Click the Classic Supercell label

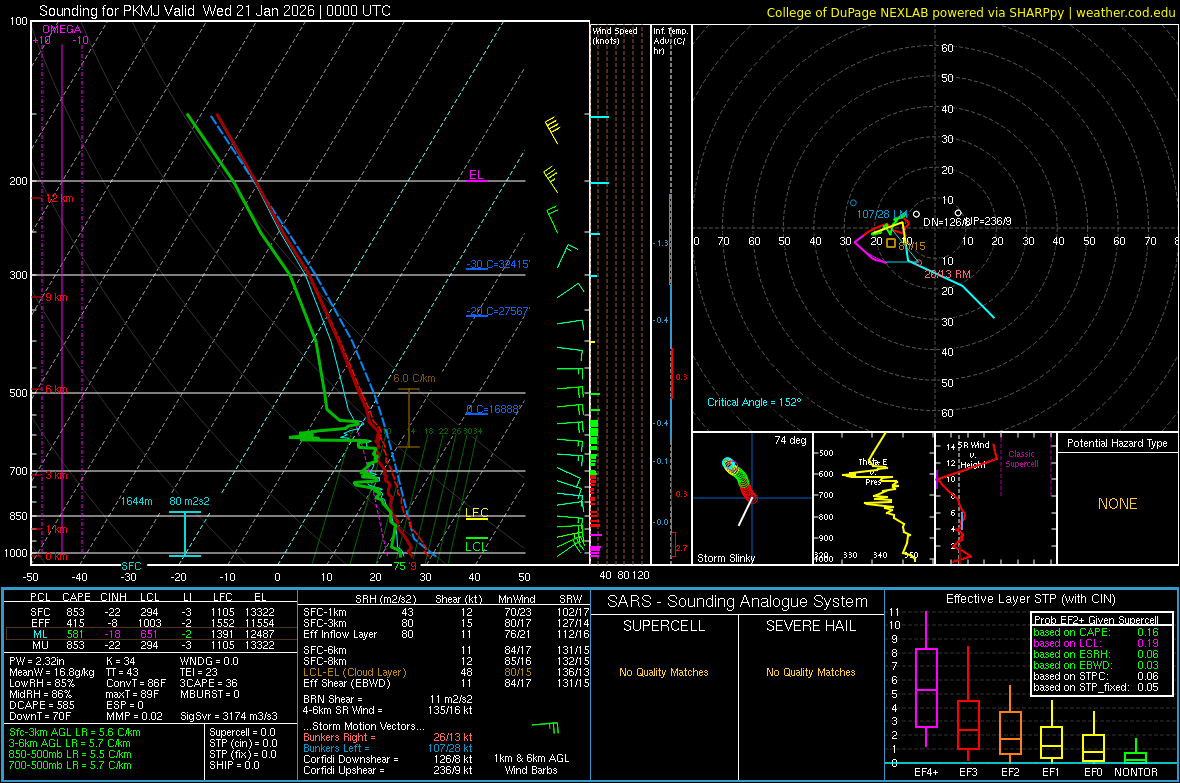pyautogui.click(x=1021, y=459)
